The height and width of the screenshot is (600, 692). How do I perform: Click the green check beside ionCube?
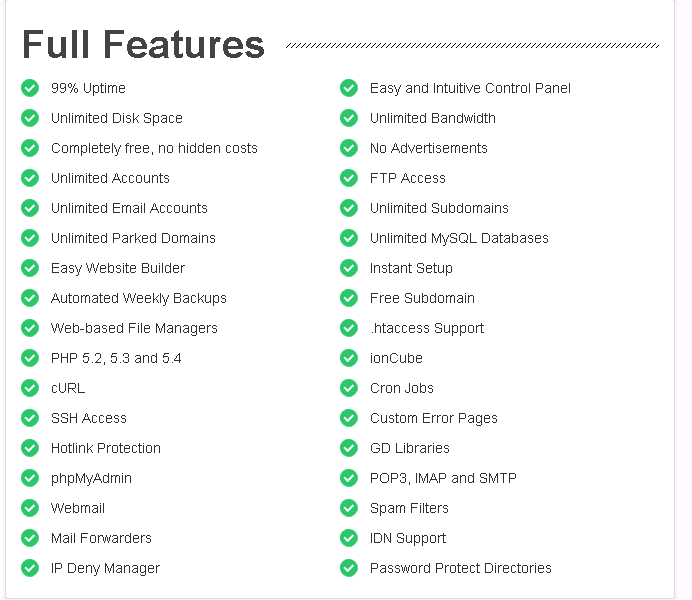(349, 358)
